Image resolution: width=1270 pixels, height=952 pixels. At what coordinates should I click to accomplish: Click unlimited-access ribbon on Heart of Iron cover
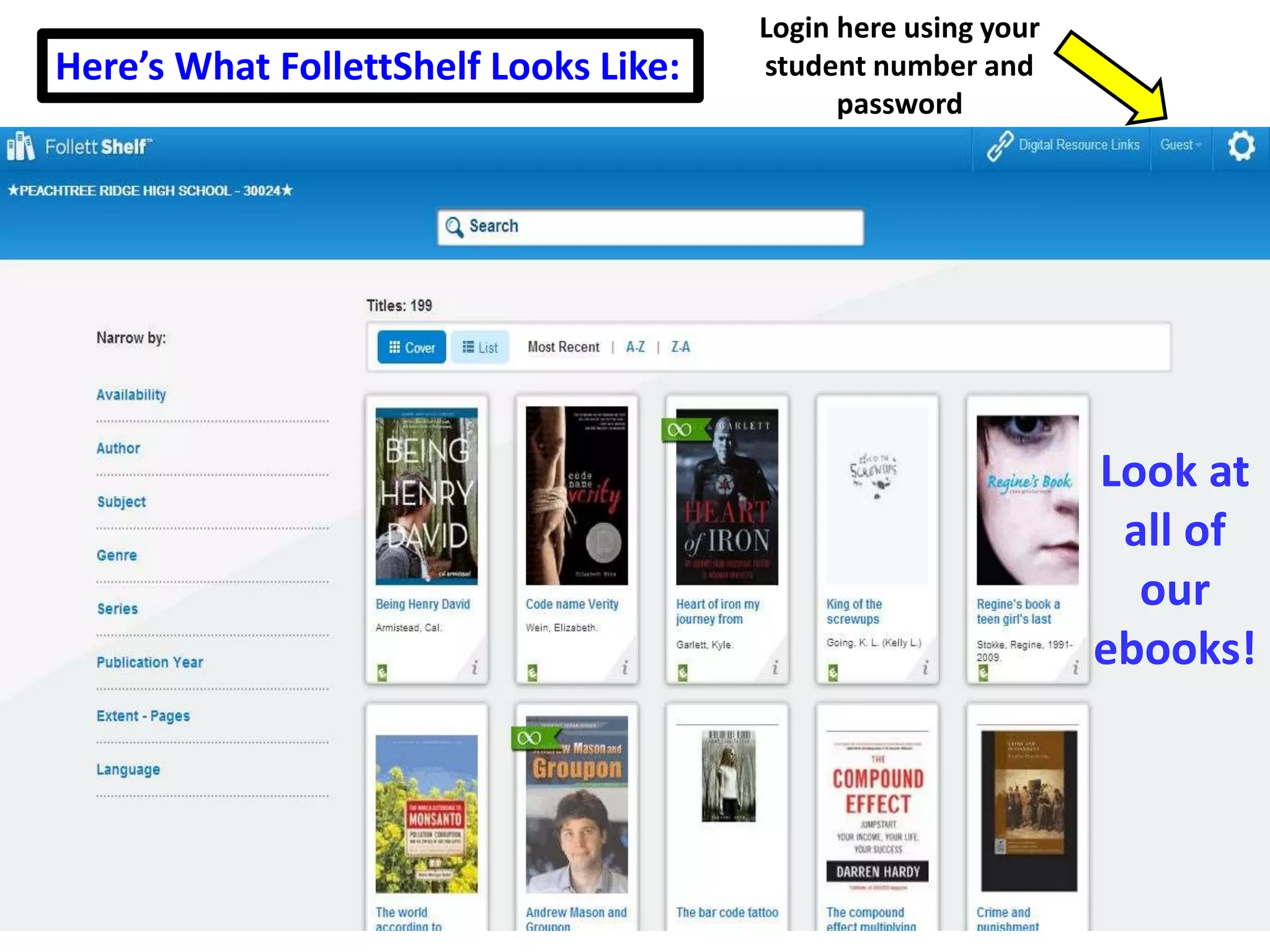(685, 430)
